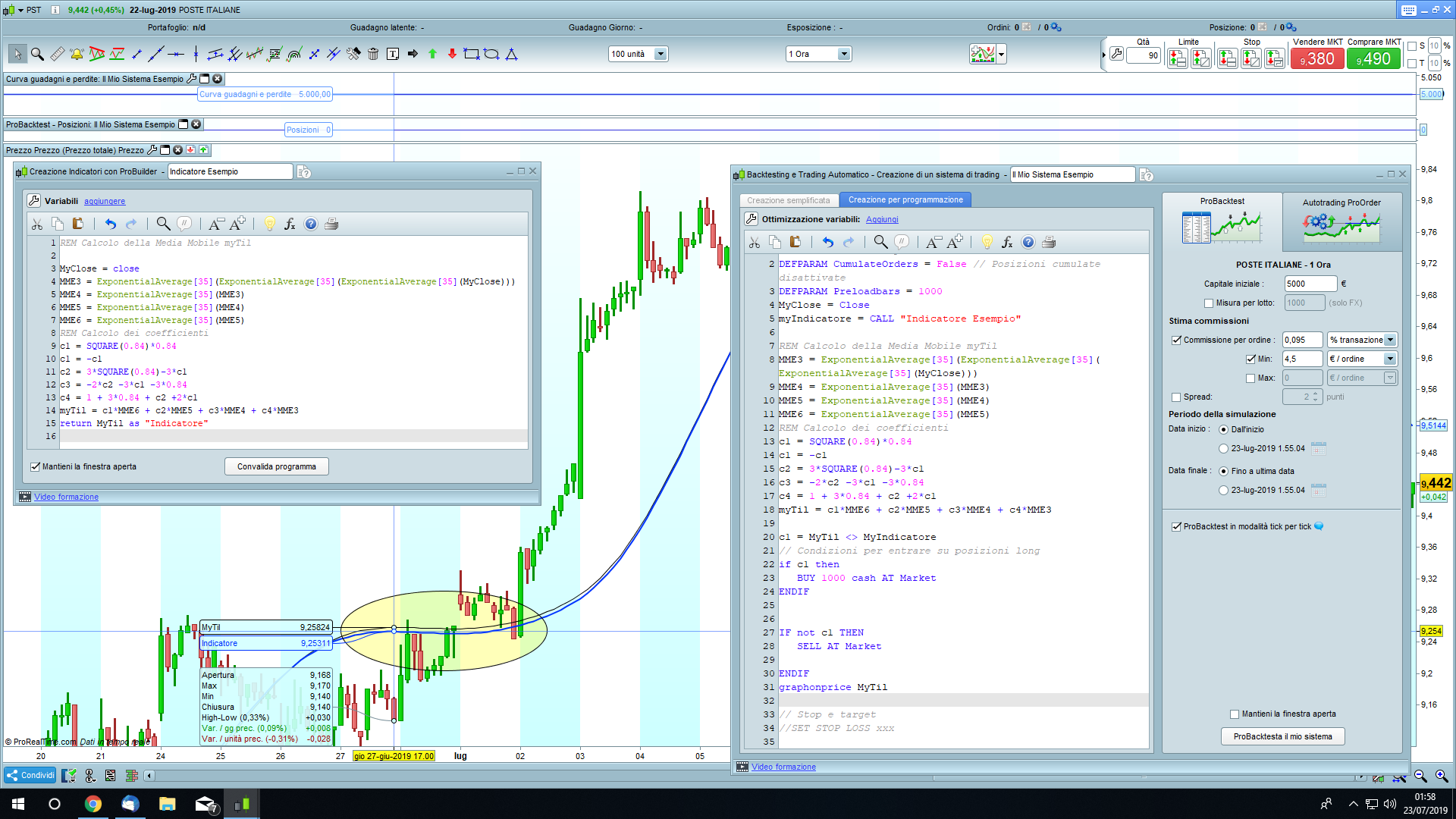Screen dimensions: 1456x819
Task: Uncheck Commissione per ordine checkbox
Action: pos(1176,340)
